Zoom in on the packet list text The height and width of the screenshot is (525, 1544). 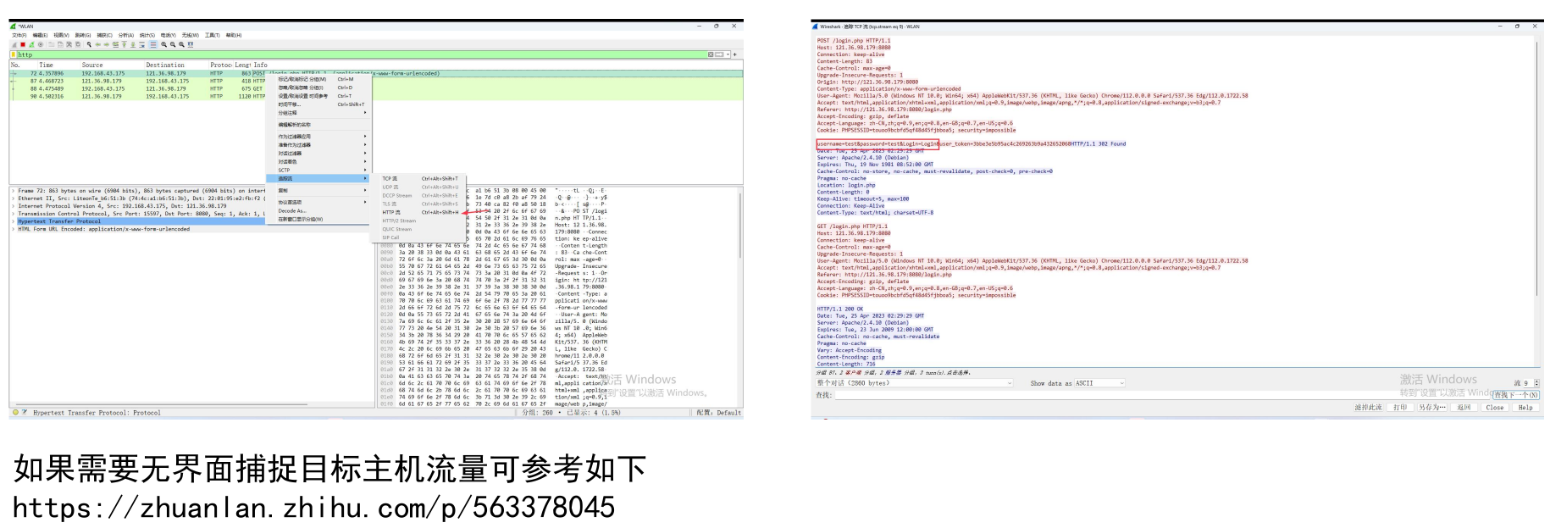[x=164, y=45]
